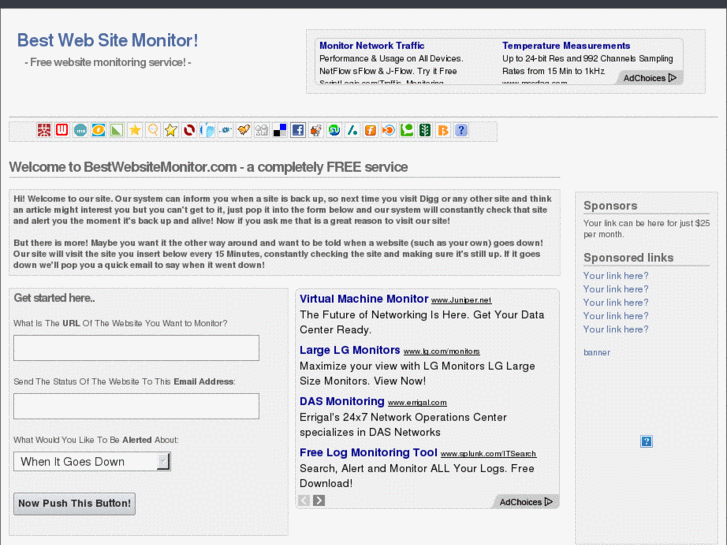
Task: Click the 'Sponsored links' heading text
Action: (x=628, y=257)
